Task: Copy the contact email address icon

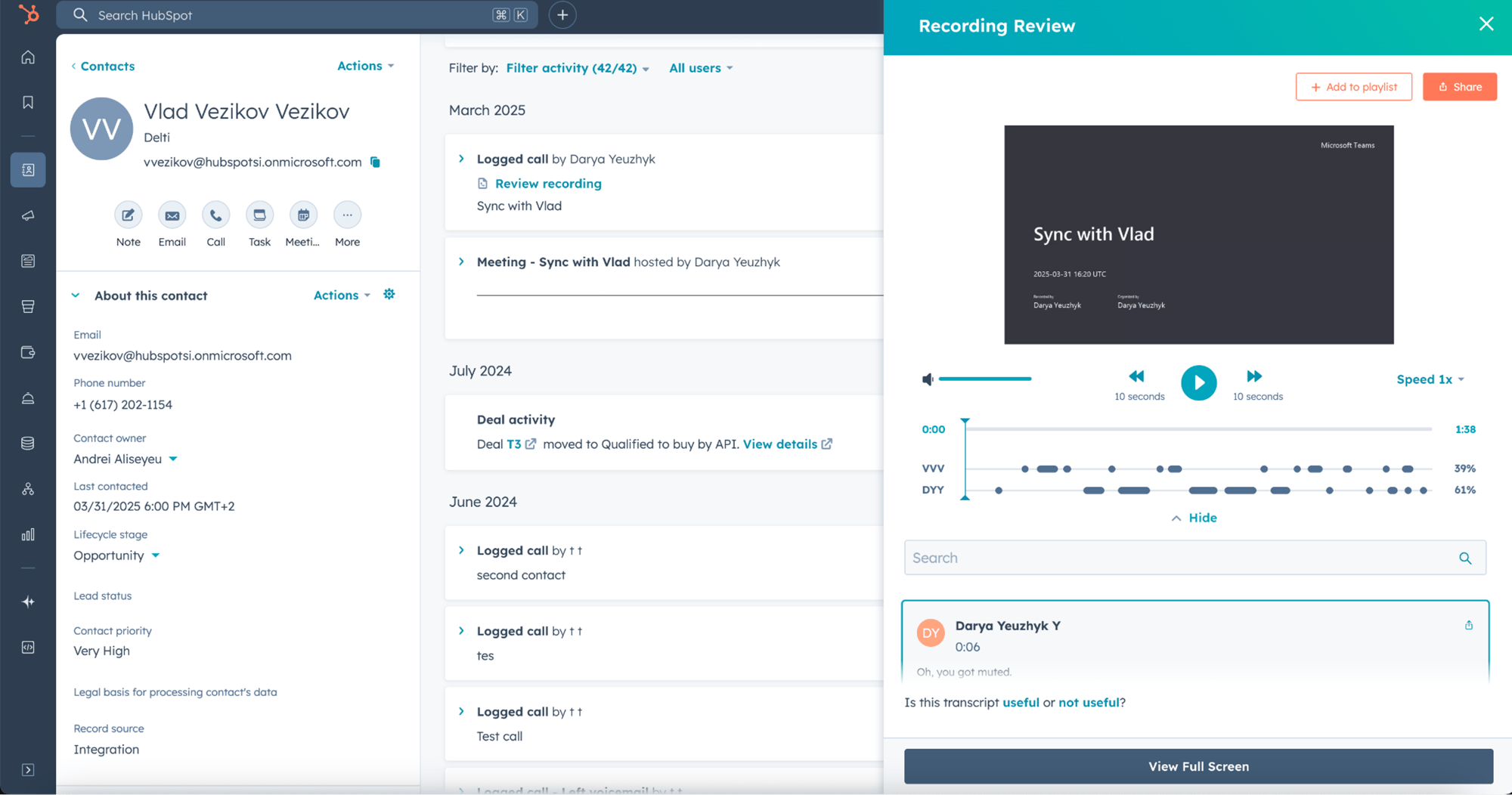Action: pos(375,162)
